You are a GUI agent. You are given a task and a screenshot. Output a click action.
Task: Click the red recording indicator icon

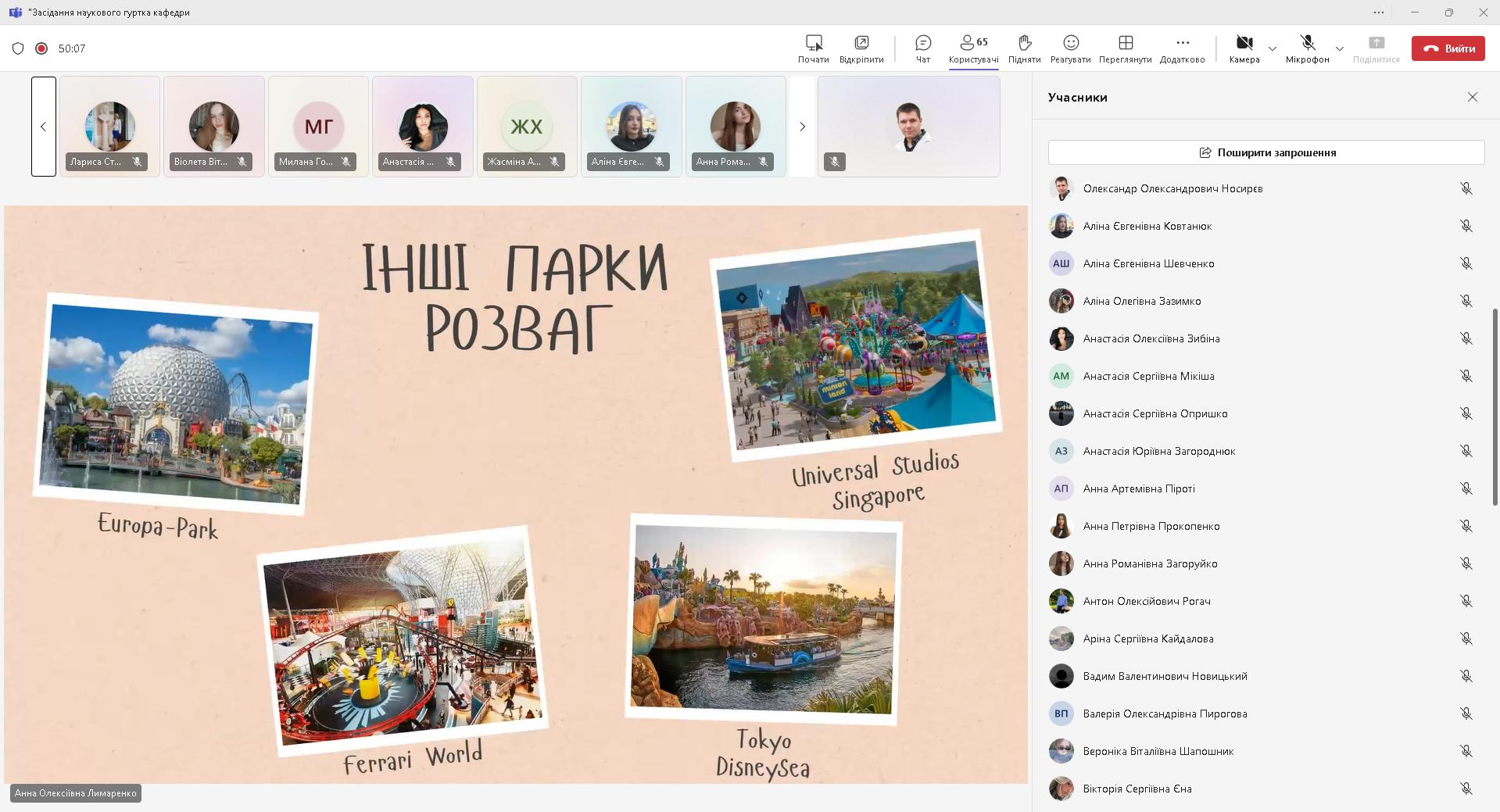[41, 48]
